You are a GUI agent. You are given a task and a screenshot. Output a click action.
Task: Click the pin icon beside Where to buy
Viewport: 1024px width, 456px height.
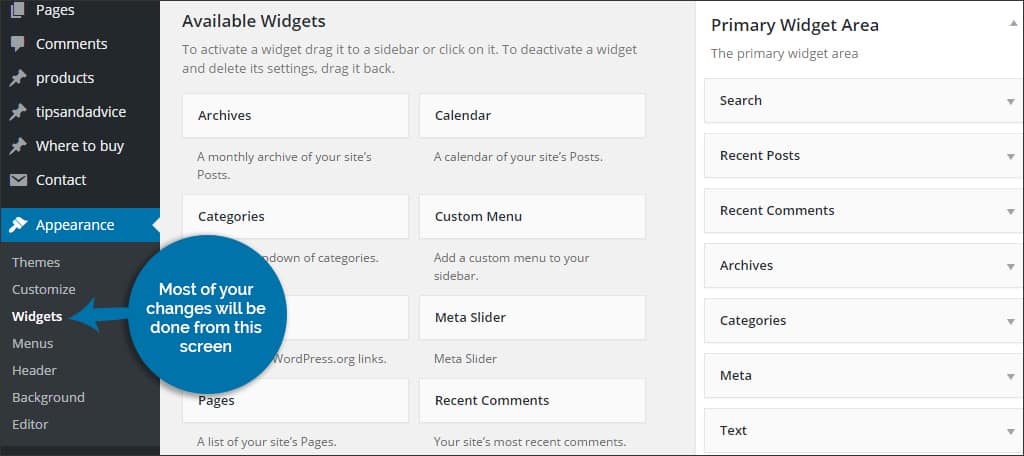18,146
